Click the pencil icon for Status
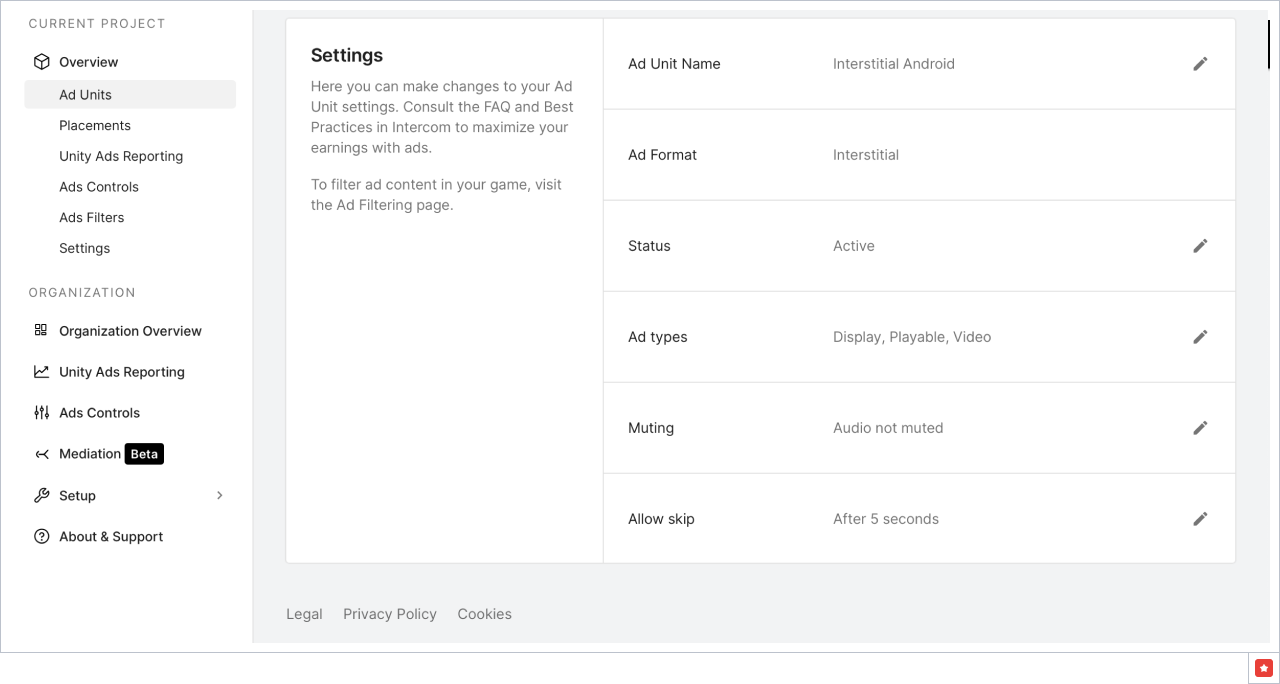Image resolution: width=1280 pixels, height=684 pixels. coord(1200,246)
